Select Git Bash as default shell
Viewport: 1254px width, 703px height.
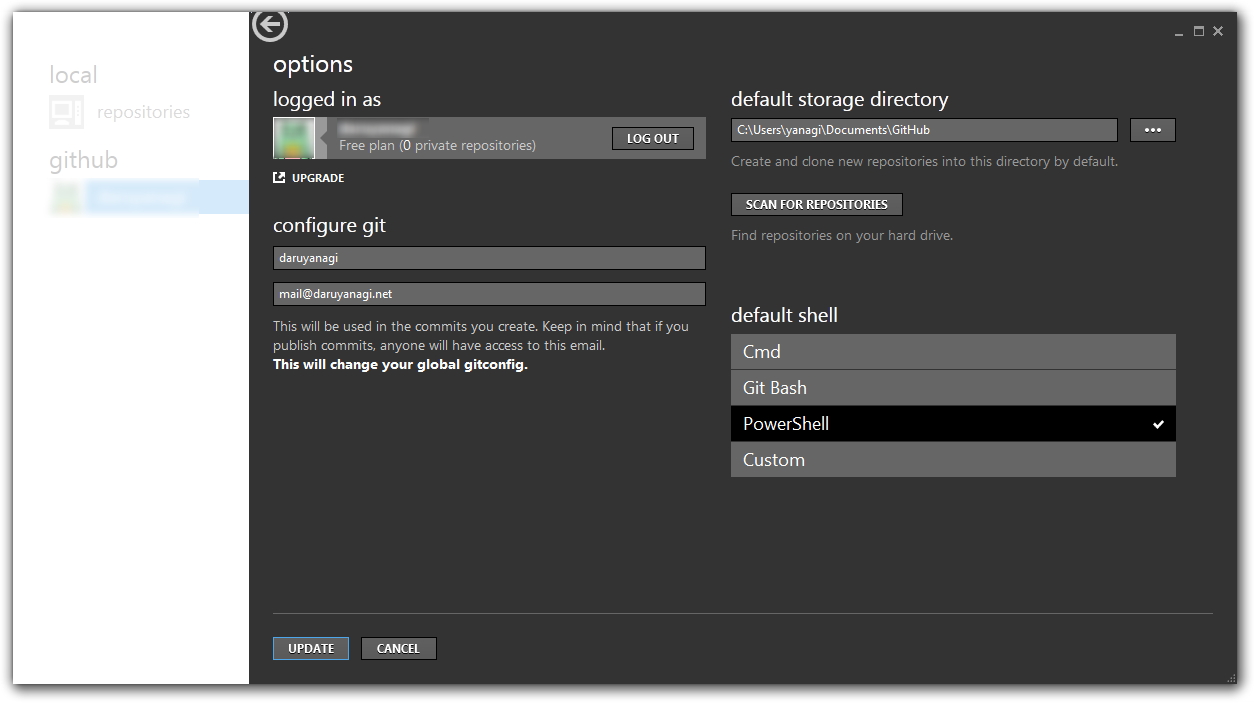[x=953, y=388]
